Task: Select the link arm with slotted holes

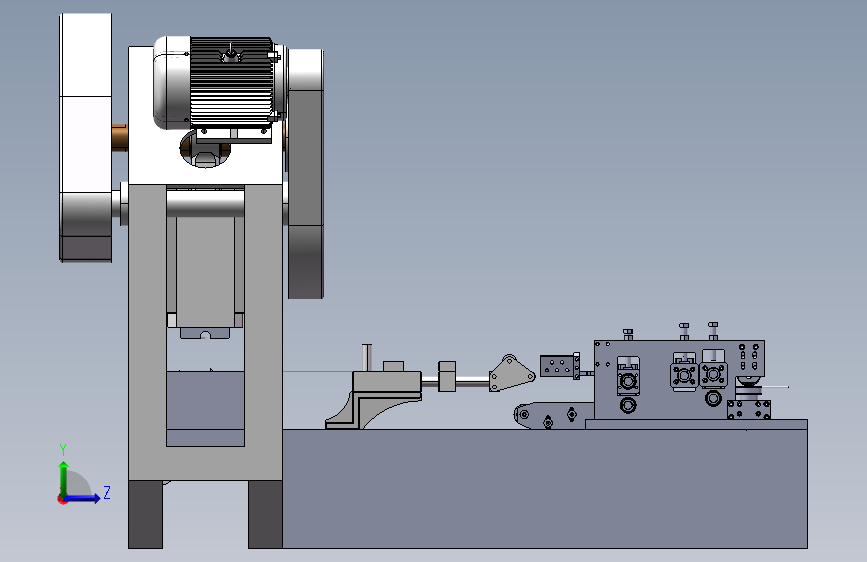Action: point(553,415)
